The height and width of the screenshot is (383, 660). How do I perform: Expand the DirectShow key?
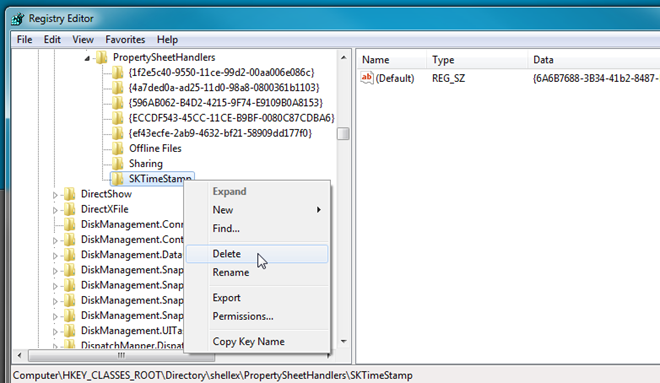55,195
